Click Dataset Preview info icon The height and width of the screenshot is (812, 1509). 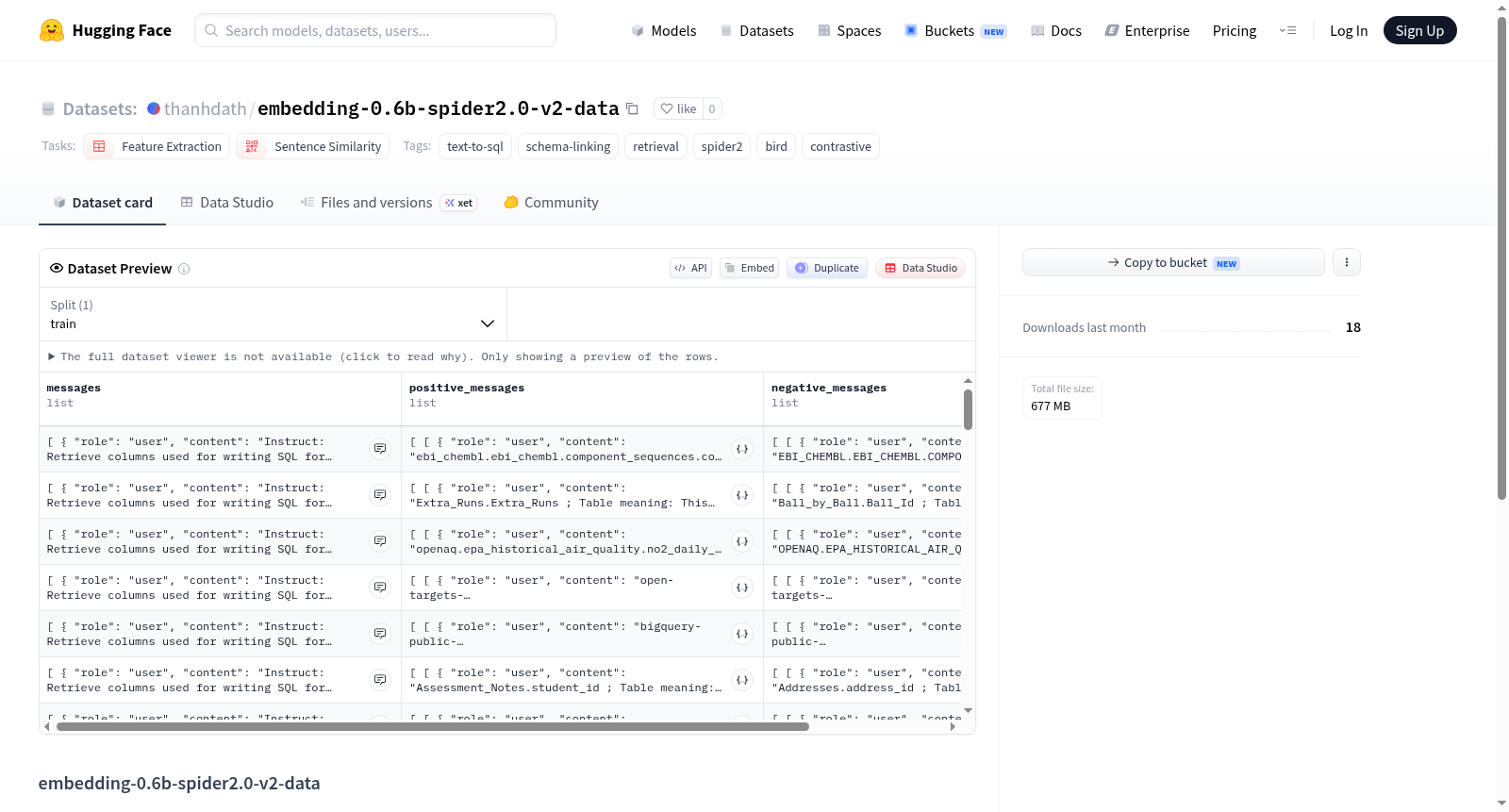point(184,269)
